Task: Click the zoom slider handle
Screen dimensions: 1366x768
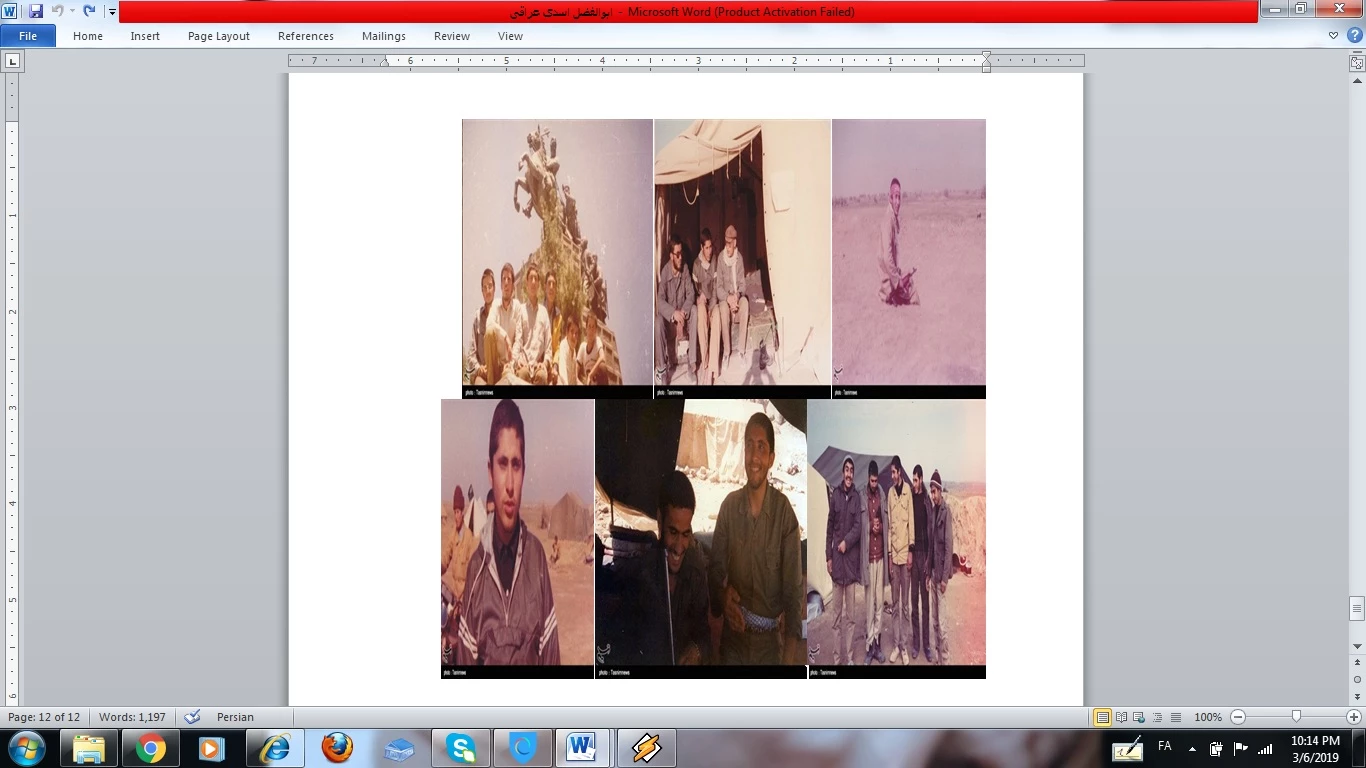Action: 1296,717
